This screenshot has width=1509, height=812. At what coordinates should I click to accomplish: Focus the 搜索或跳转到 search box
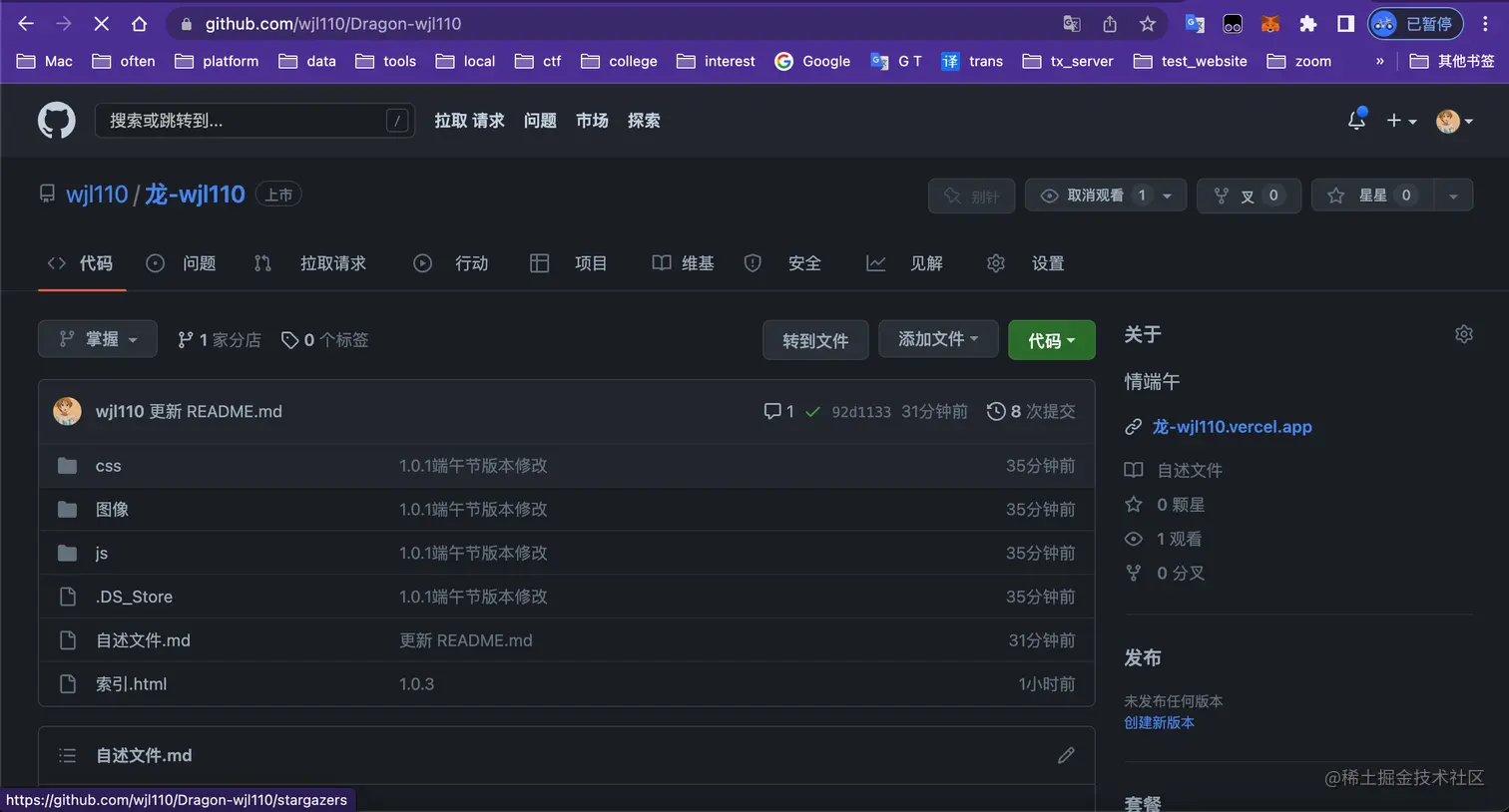[254, 121]
